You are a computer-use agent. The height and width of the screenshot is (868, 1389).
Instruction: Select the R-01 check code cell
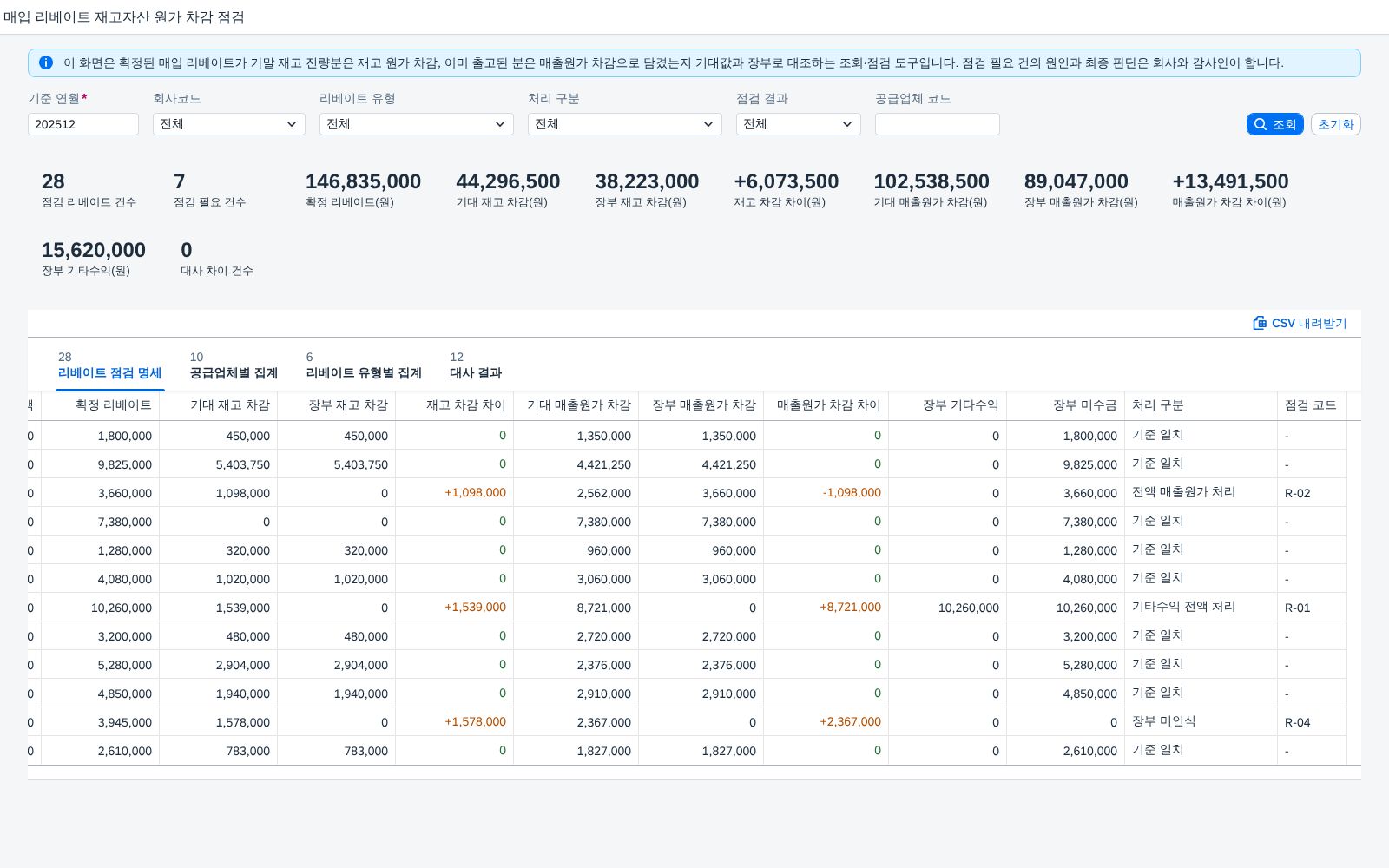point(1313,608)
